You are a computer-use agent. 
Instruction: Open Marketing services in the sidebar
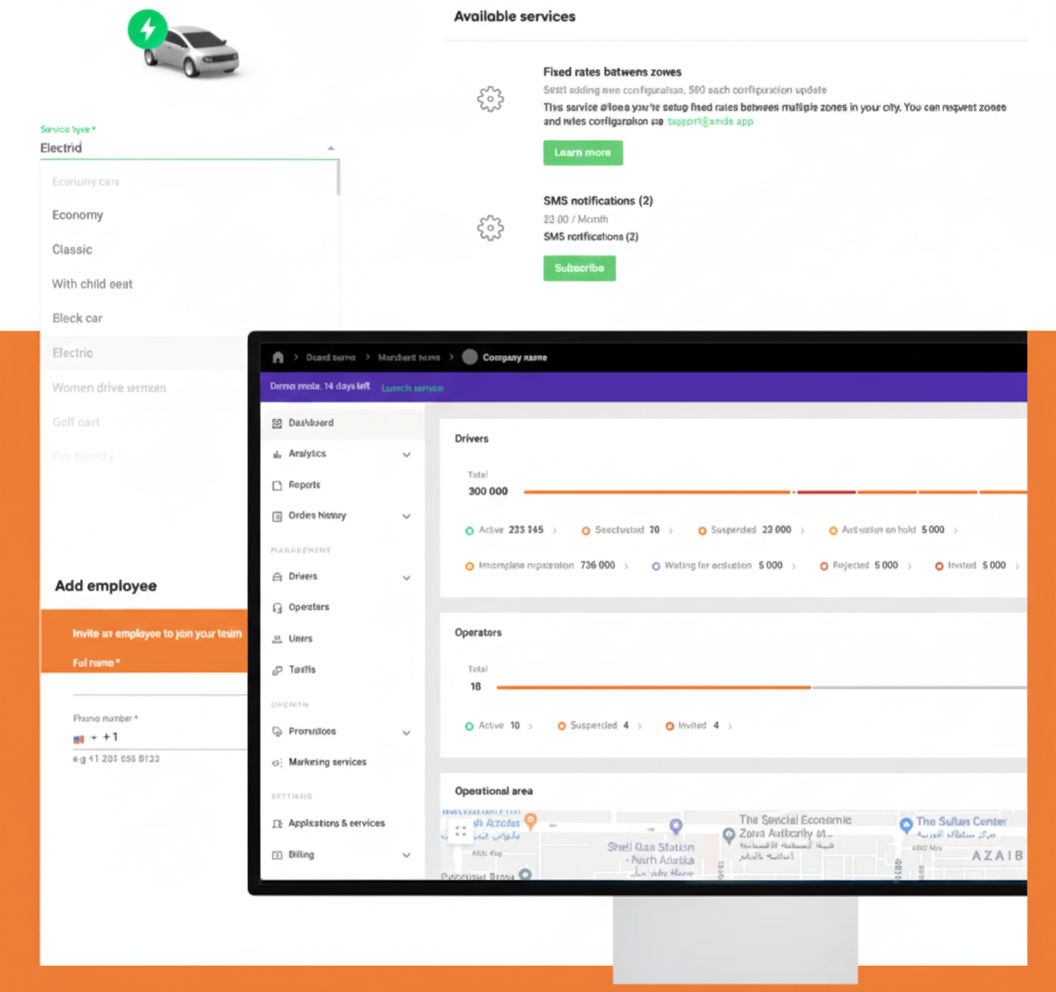(327, 762)
